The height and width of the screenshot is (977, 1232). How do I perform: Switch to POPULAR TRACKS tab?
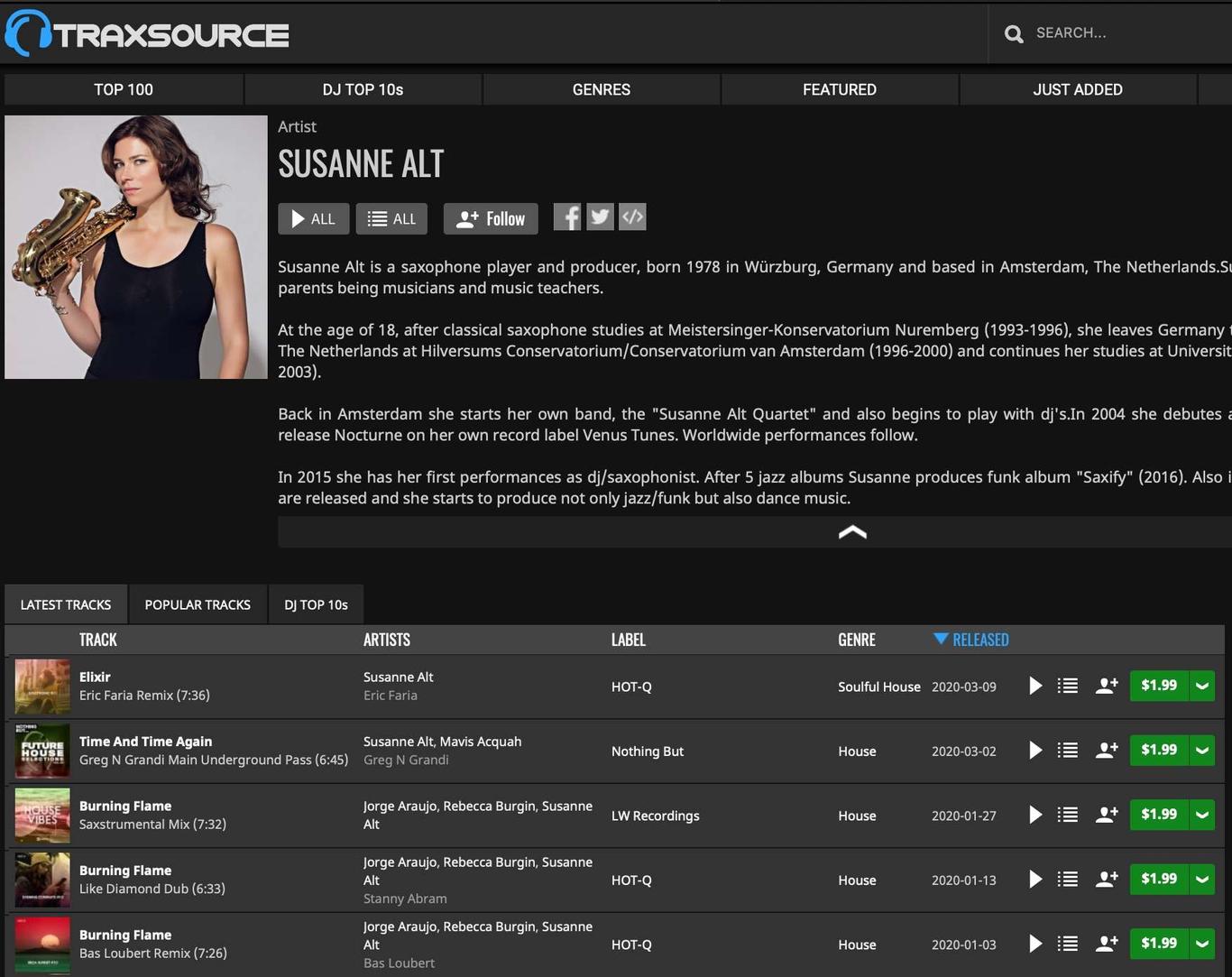tap(198, 604)
